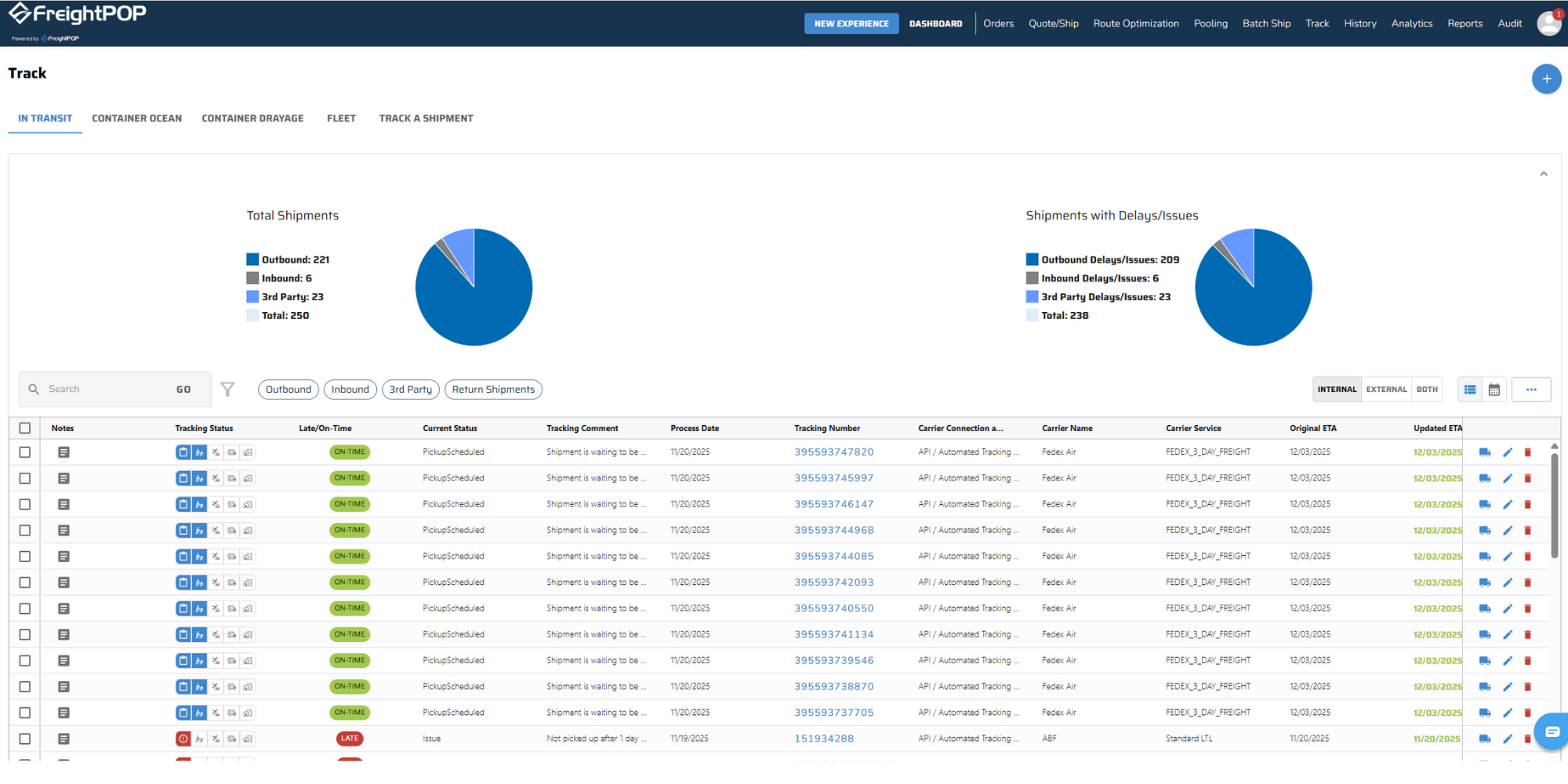Open tracking number 395593737705 link
Viewport: 1568px width, 784px height.
tap(833, 713)
